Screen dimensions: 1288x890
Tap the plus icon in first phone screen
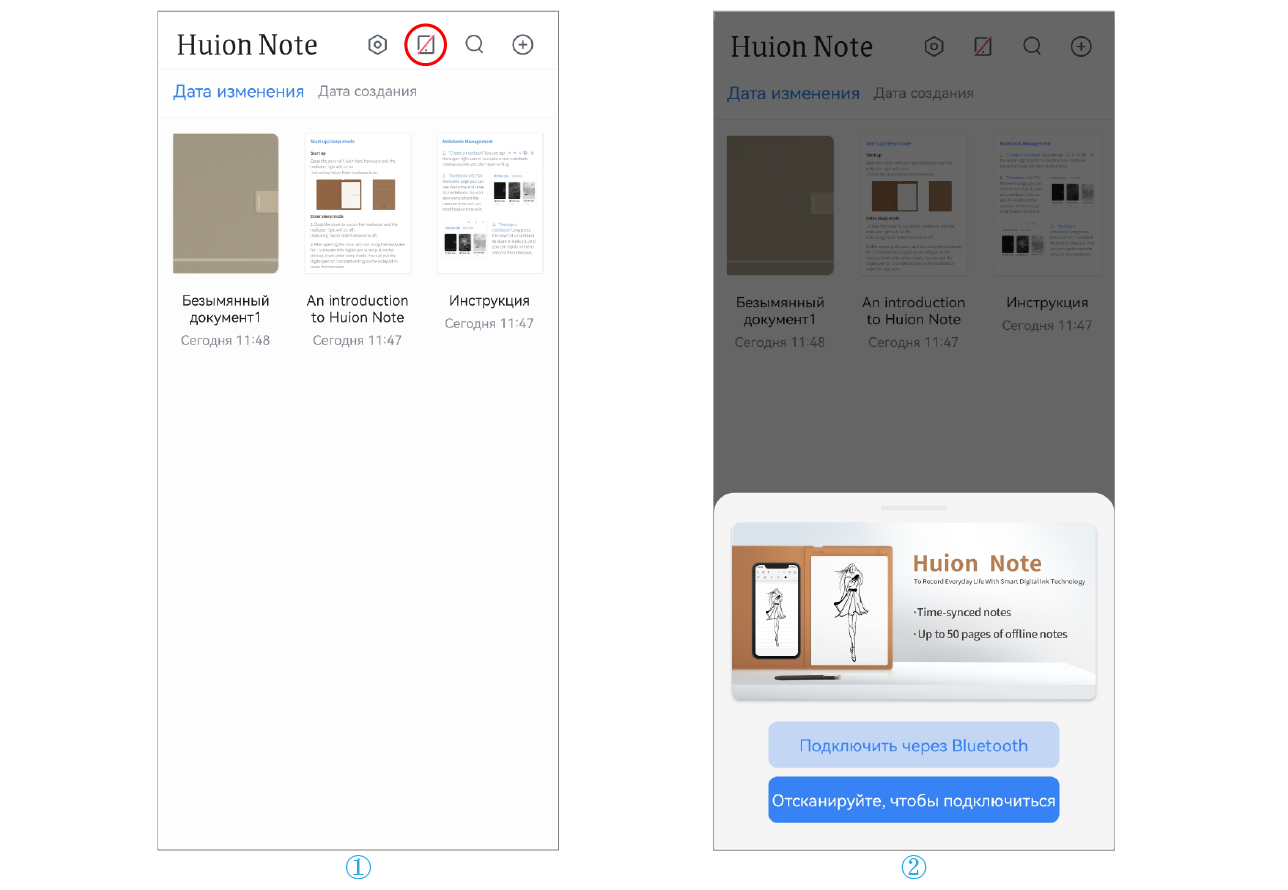(x=523, y=45)
